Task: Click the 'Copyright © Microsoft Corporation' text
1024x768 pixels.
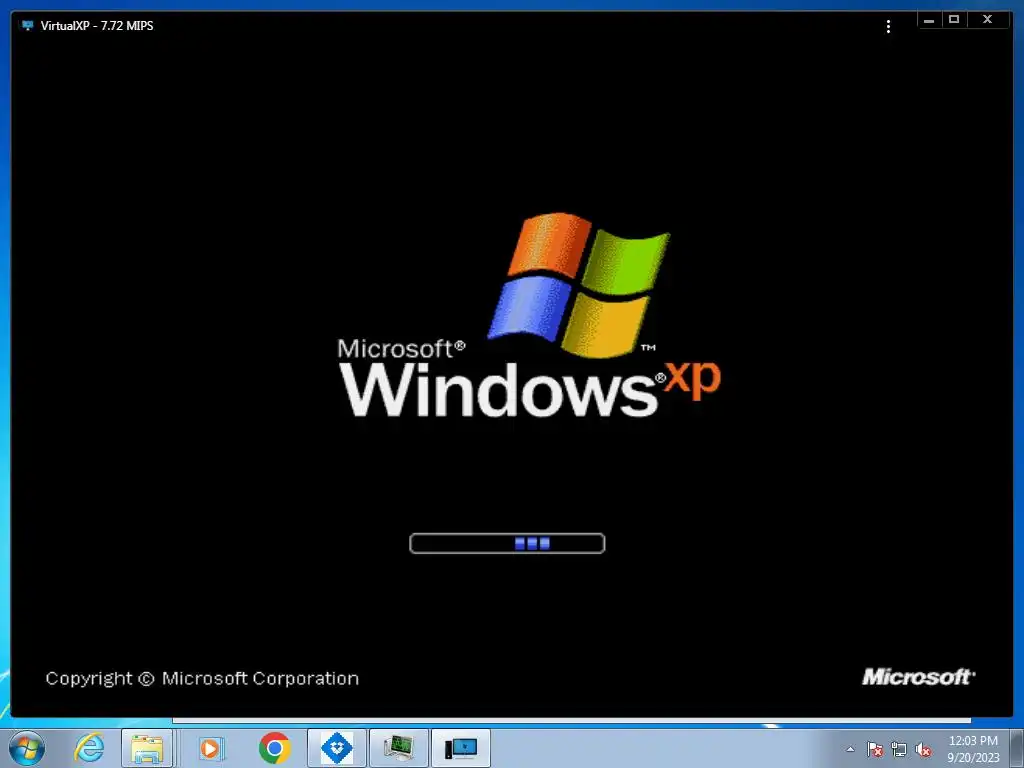Action: tap(202, 679)
